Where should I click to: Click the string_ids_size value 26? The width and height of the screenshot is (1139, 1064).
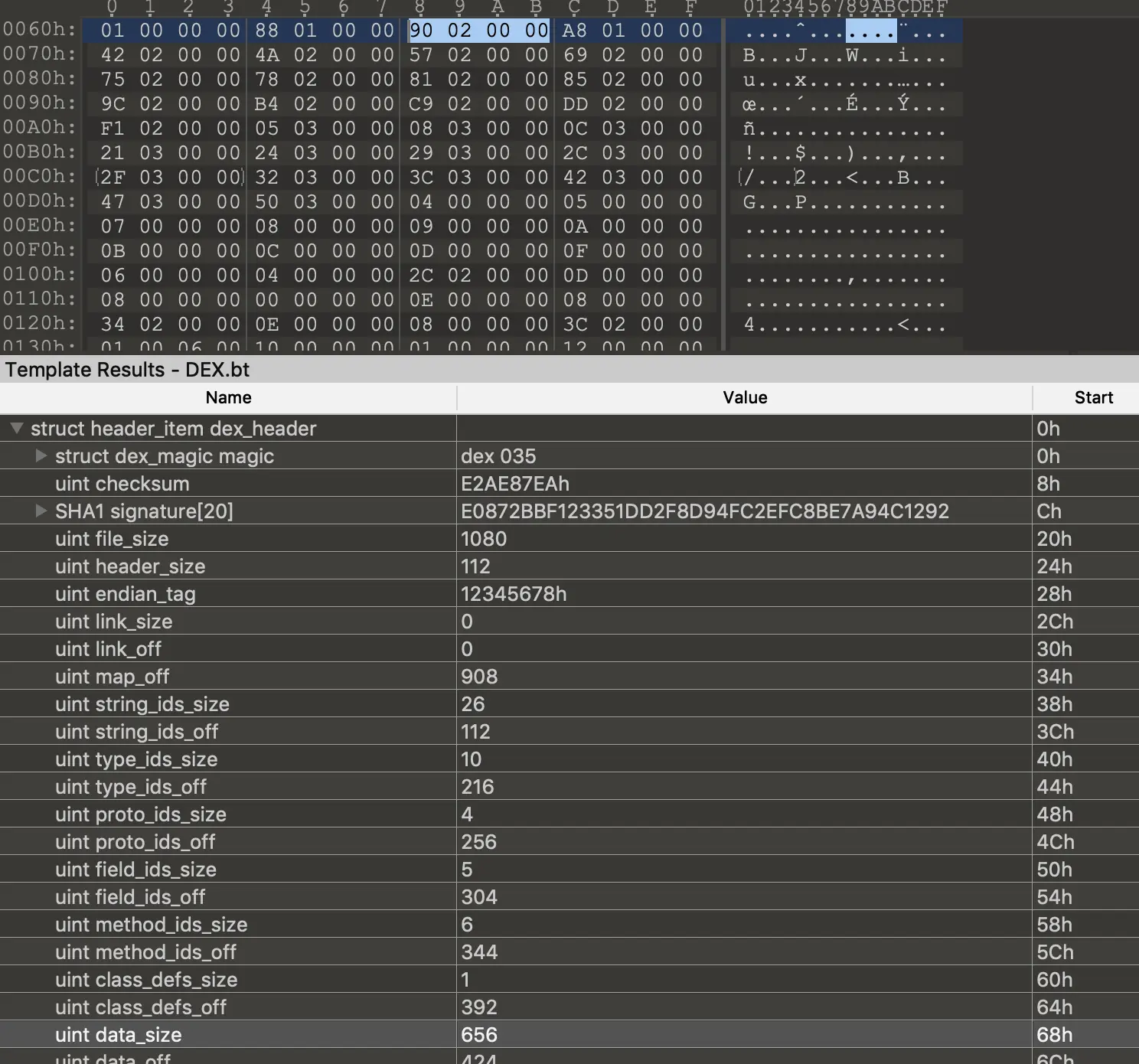473,704
